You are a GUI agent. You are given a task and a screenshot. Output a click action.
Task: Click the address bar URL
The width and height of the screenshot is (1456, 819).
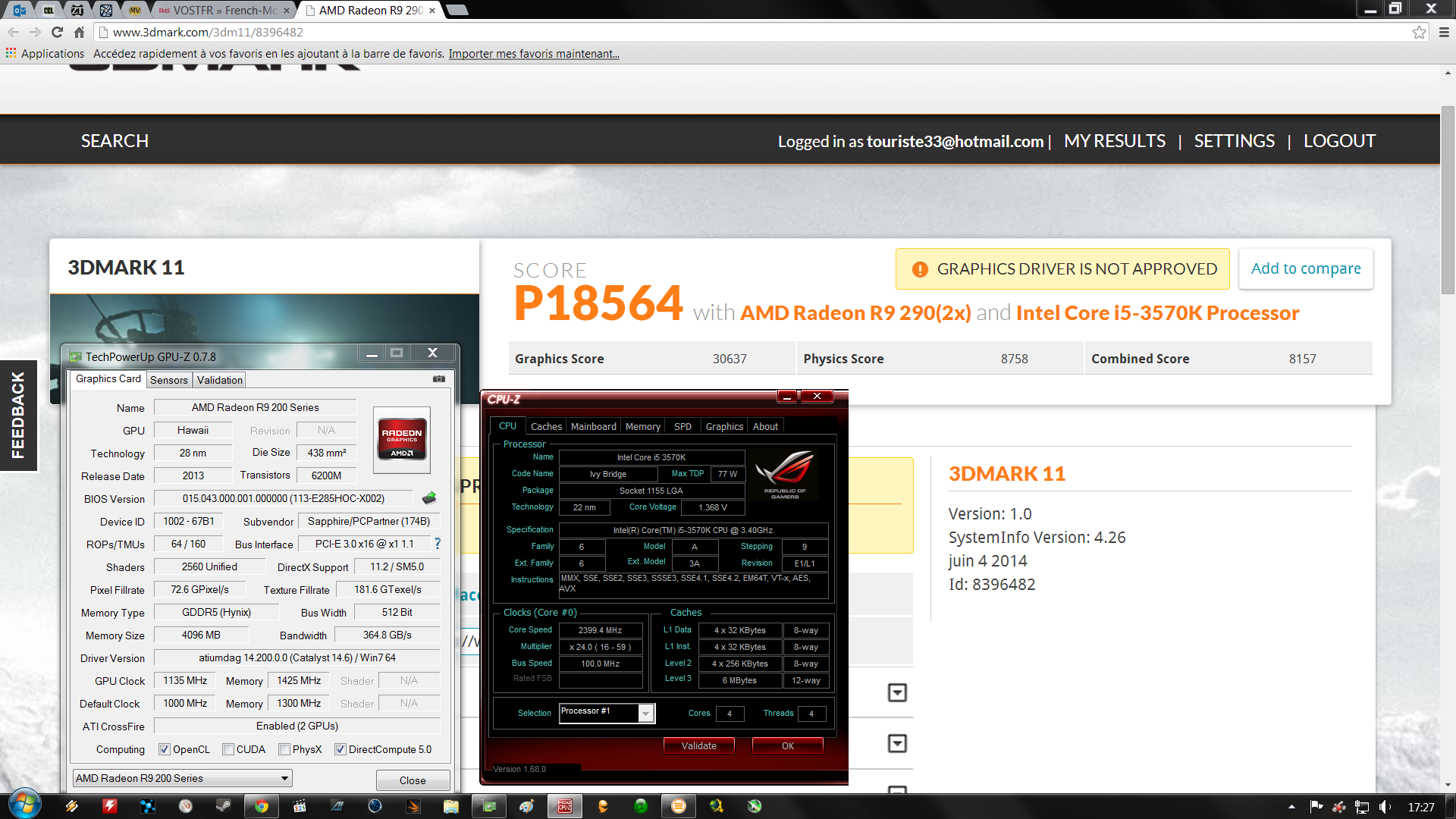pos(208,32)
